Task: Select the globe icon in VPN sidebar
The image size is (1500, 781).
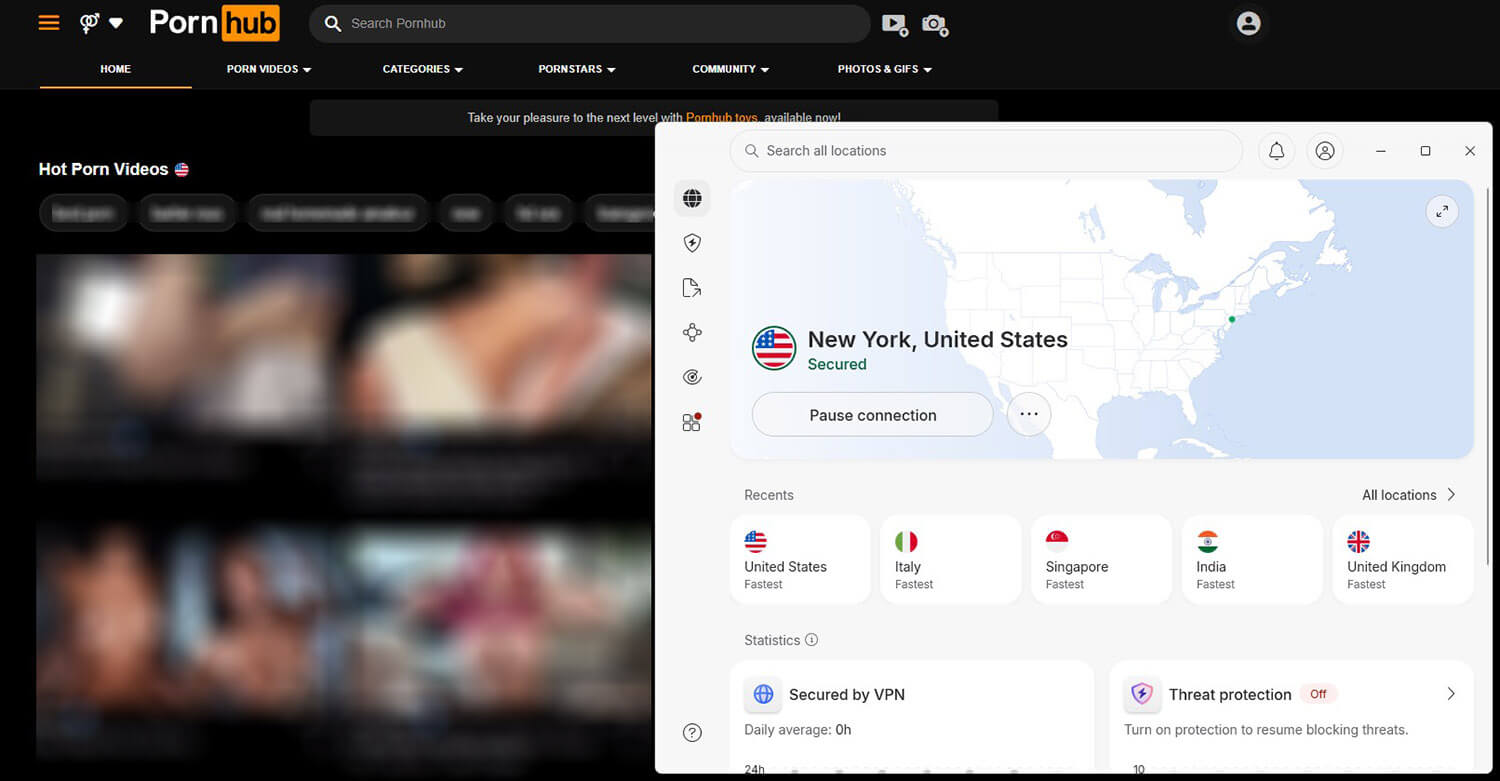Action: coord(692,198)
